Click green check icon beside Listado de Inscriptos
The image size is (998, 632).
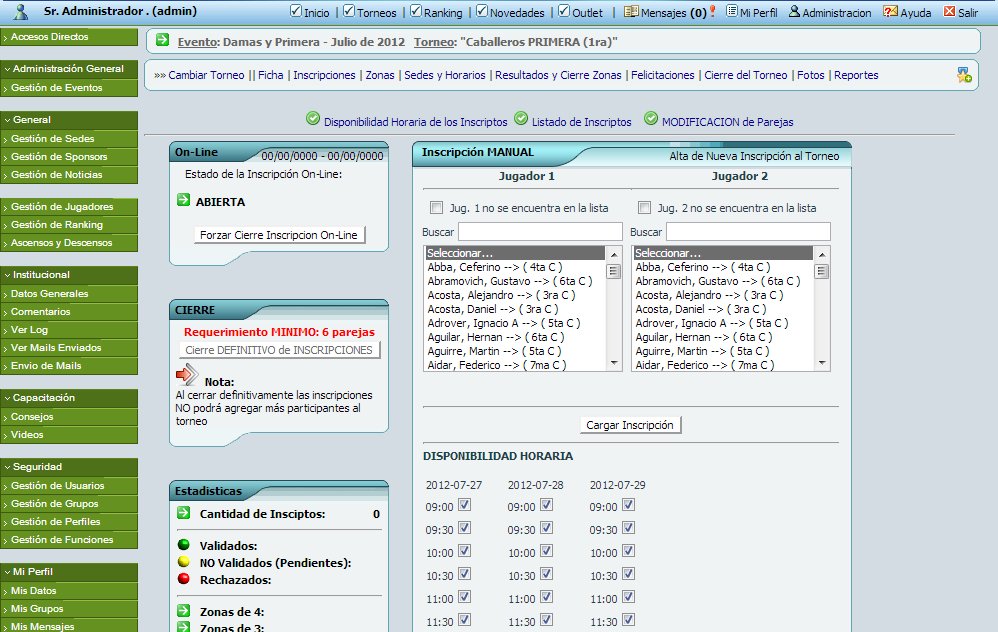pos(521,119)
